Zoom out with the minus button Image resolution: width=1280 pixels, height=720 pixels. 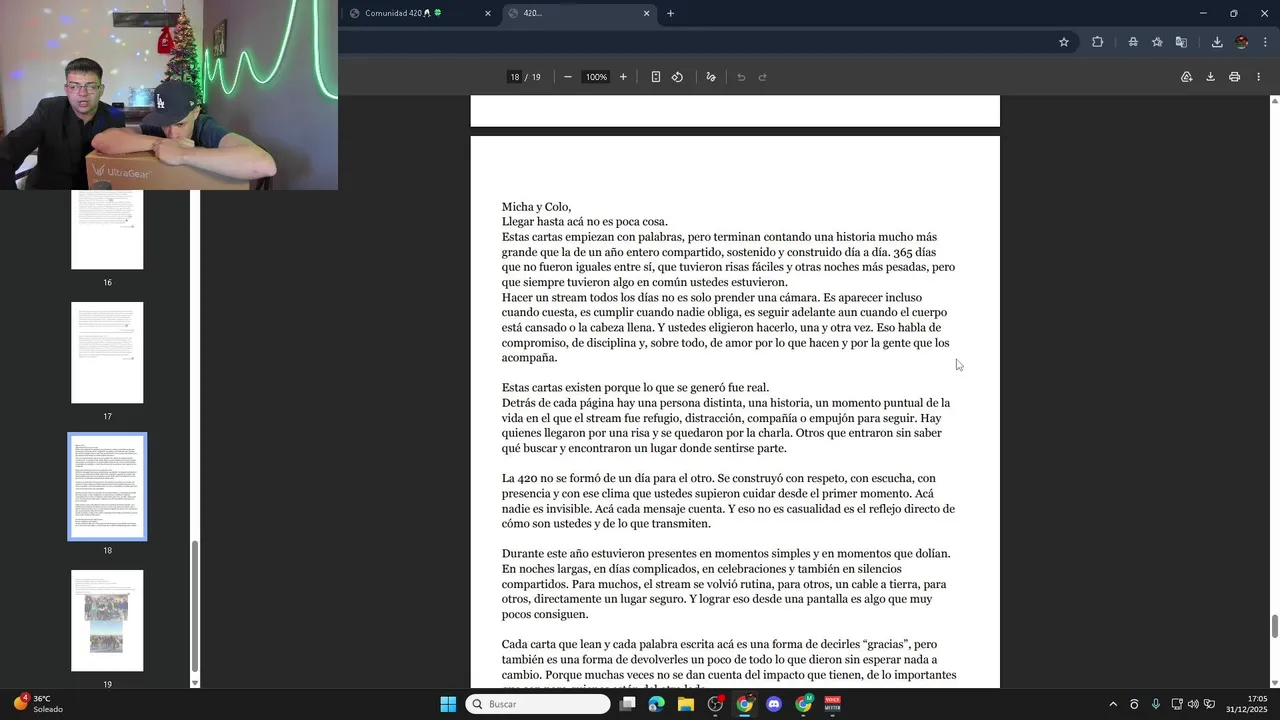[x=568, y=77]
